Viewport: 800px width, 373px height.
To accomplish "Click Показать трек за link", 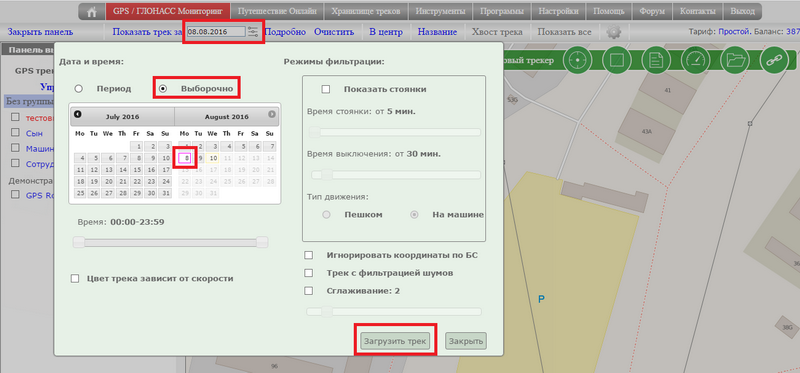I will click(x=147, y=32).
